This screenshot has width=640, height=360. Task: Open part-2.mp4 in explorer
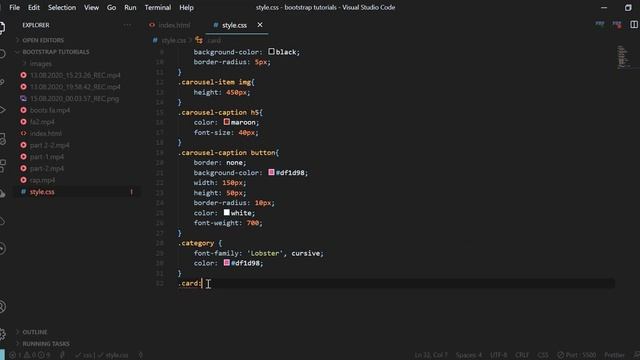(x=47, y=168)
